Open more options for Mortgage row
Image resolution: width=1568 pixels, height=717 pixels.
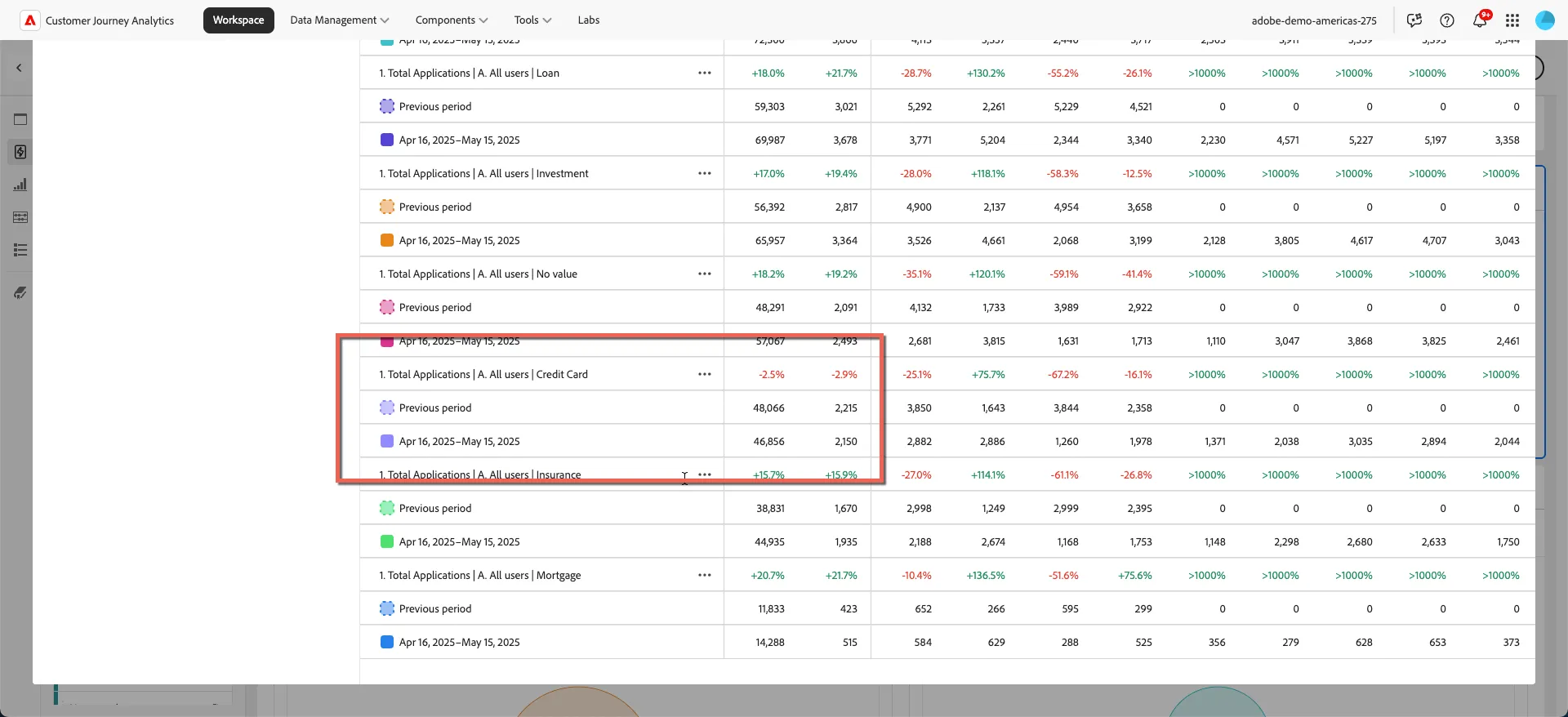(705, 575)
